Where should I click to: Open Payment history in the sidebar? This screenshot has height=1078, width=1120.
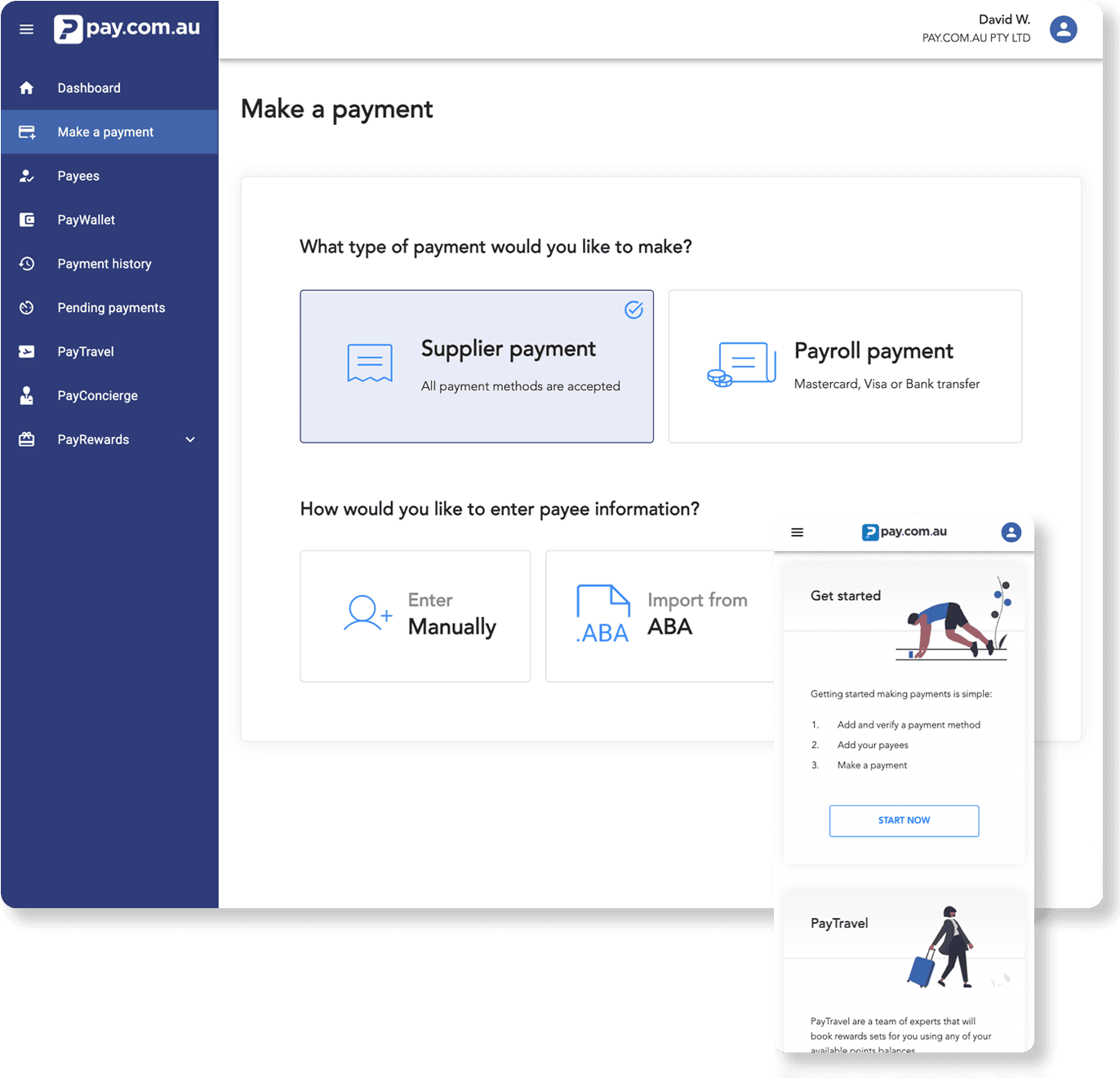(x=109, y=264)
